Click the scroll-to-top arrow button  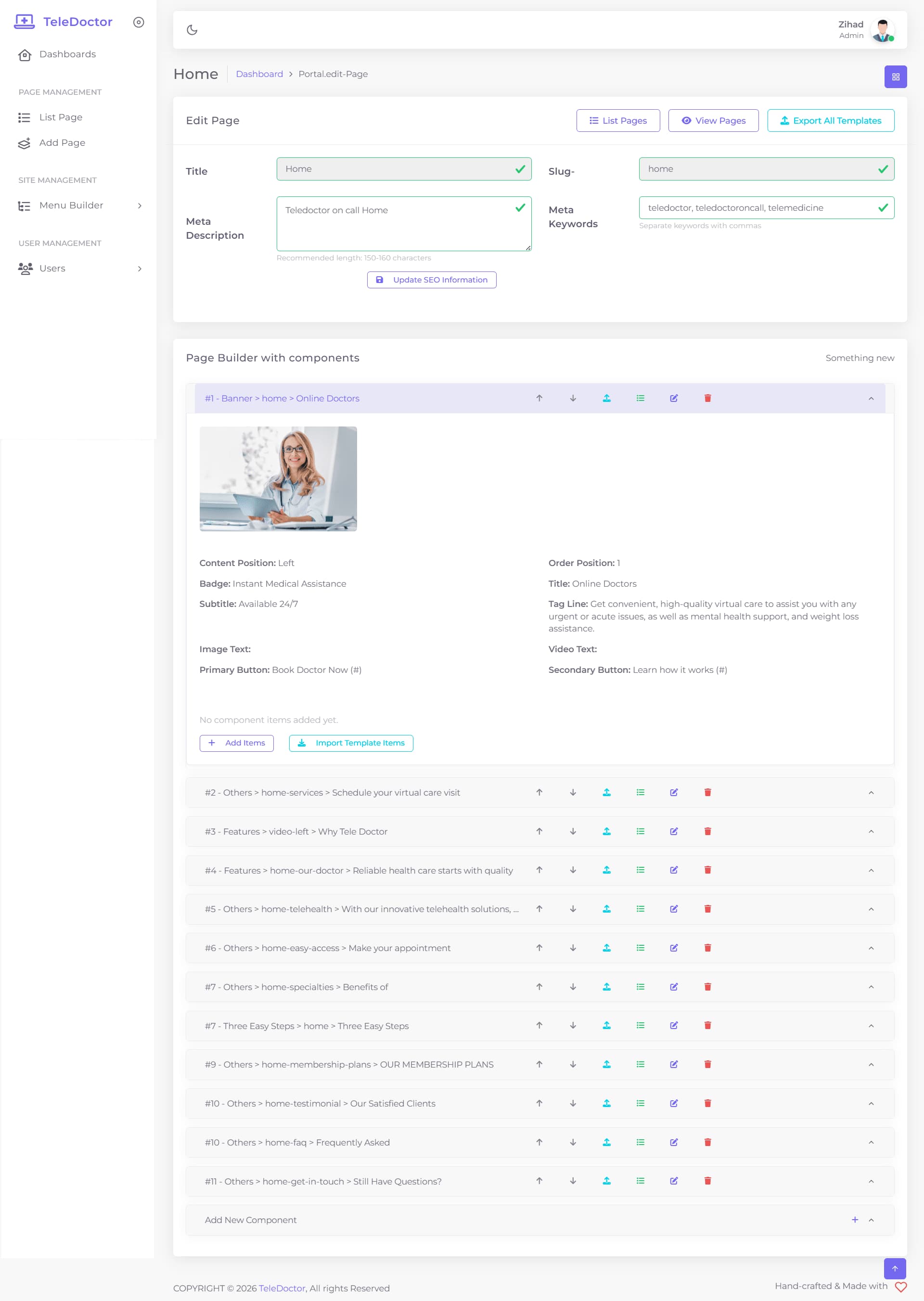895,1269
